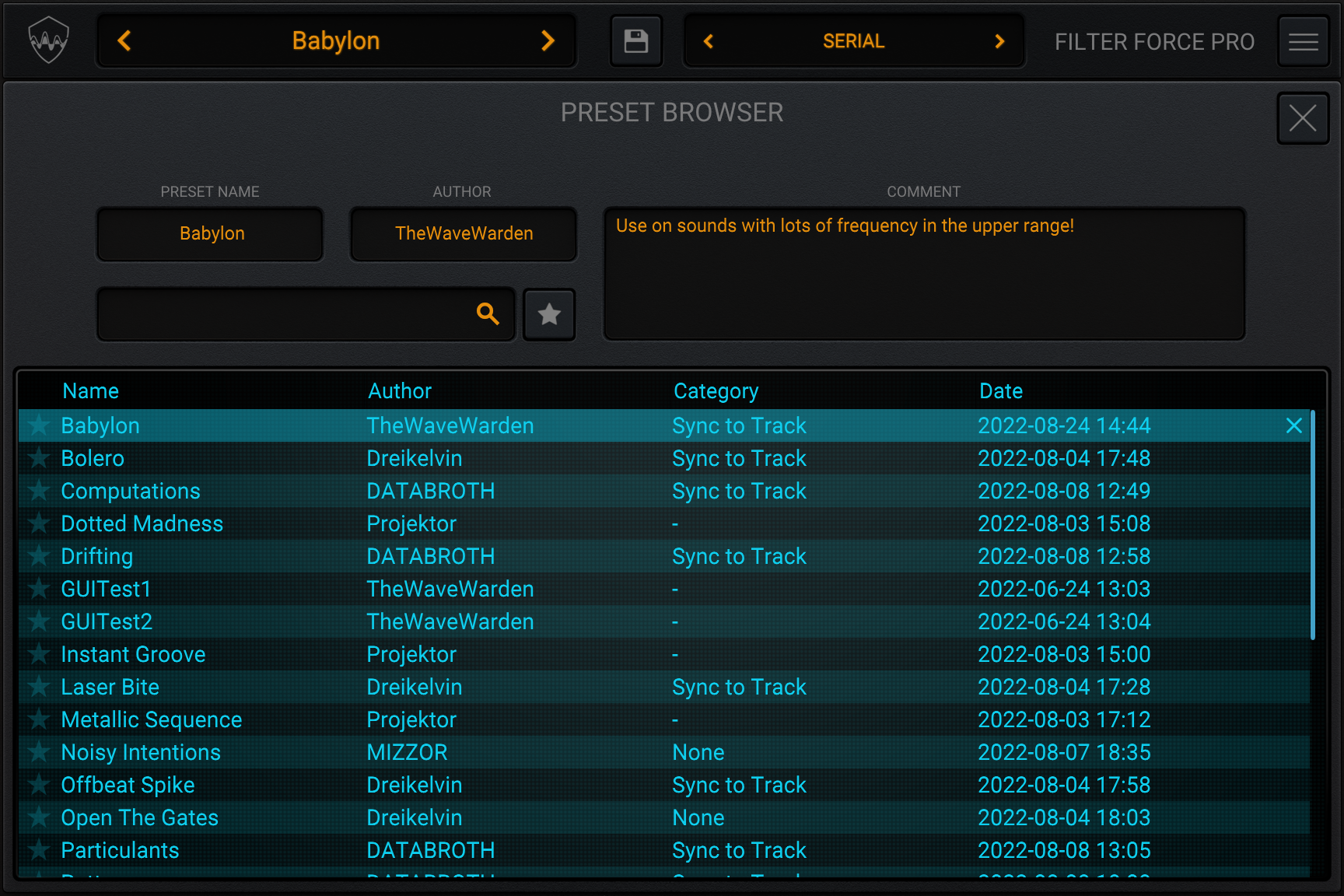Load the Noisy Intentions preset
This screenshot has height=896, width=1344.
pos(141,752)
